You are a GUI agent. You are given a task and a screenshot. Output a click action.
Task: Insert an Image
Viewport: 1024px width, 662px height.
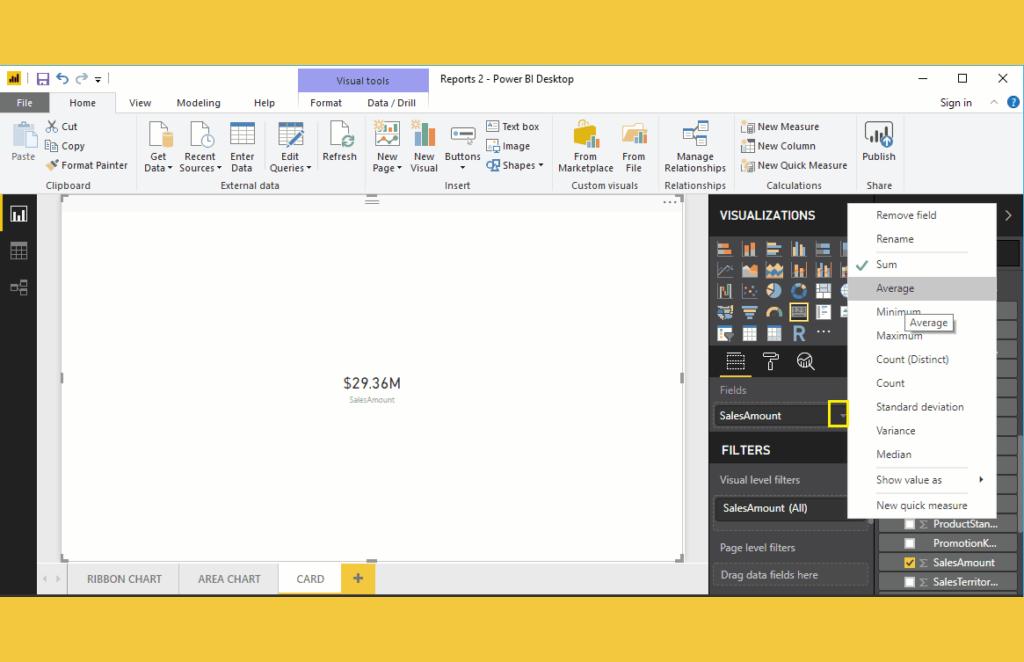(x=508, y=146)
